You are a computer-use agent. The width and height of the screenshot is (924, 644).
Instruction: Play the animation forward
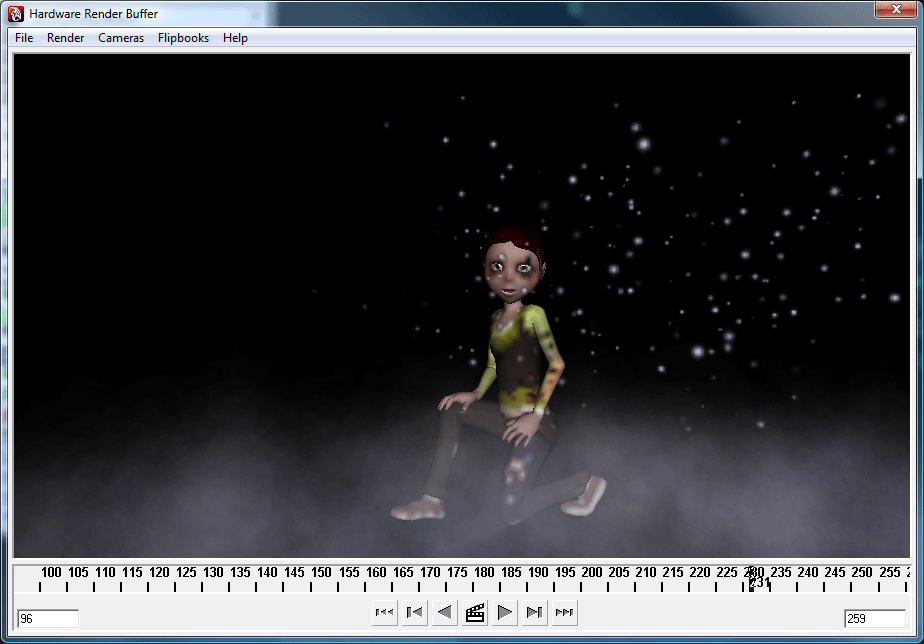coord(504,613)
